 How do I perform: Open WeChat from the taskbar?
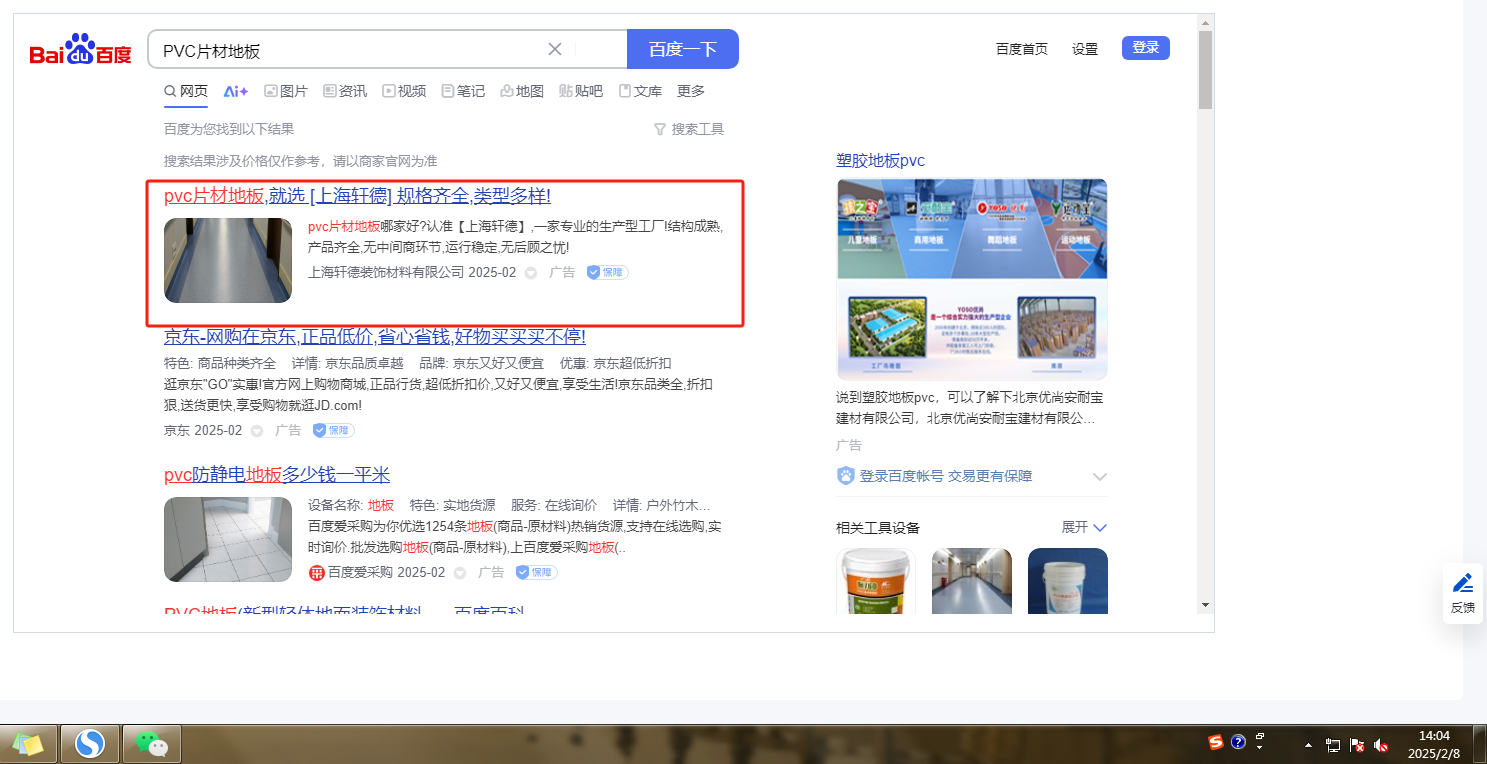click(x=151, y=744)
